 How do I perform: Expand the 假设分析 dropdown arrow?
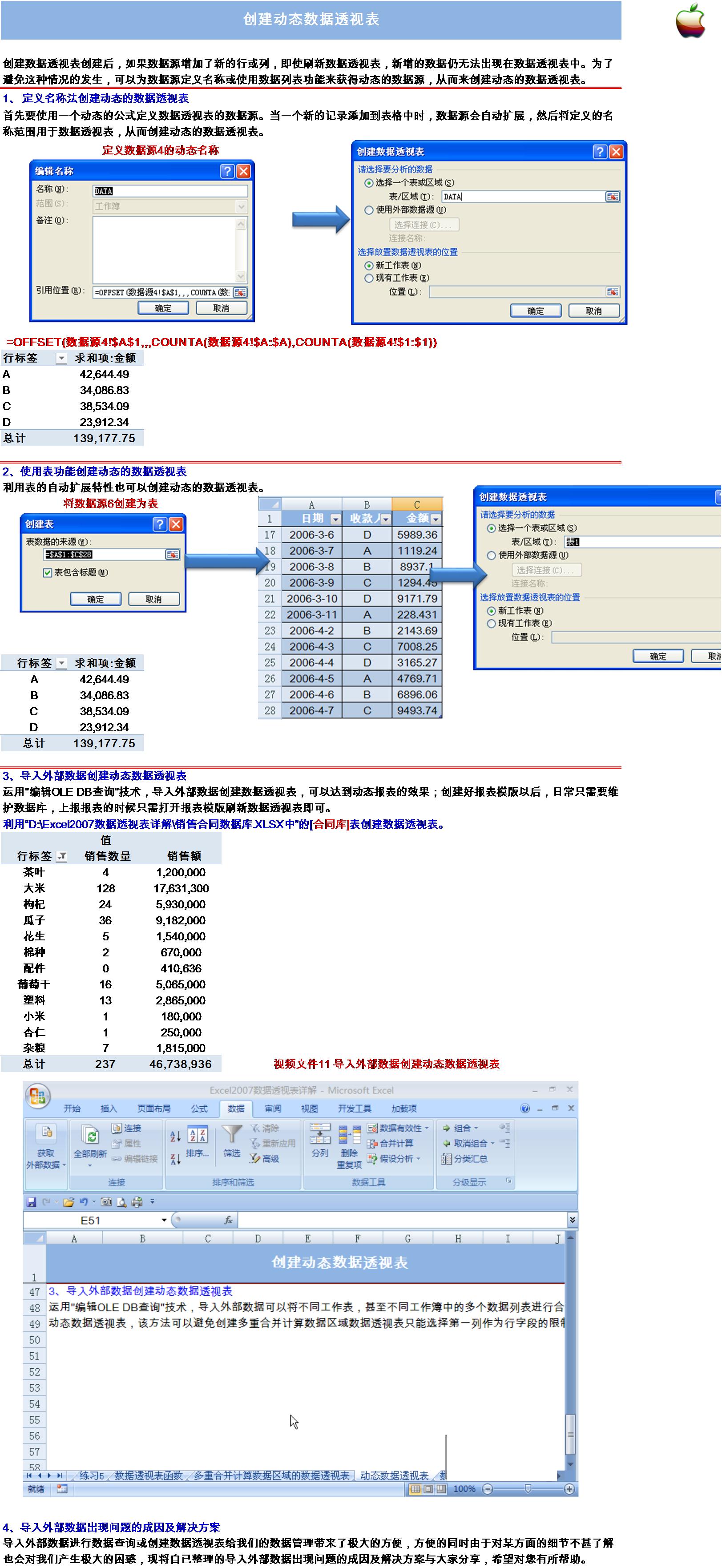[419, 1158]
